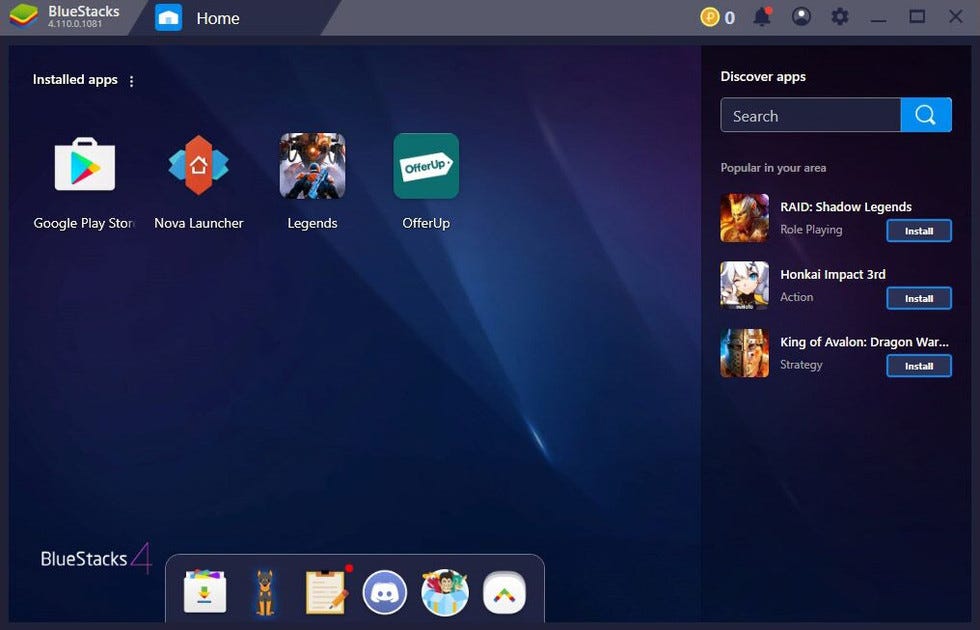Image resolution: width=980 pixels, height=630 pixels.
Task: Open Discord from the bottom dock
Action: (384, 592)
